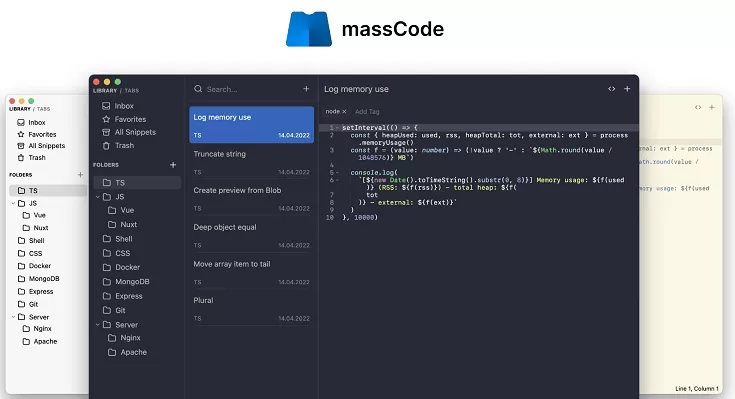735x399 pixels.
Task: Click the All Snippets archive icon in dark window
Action: [106, 132]
